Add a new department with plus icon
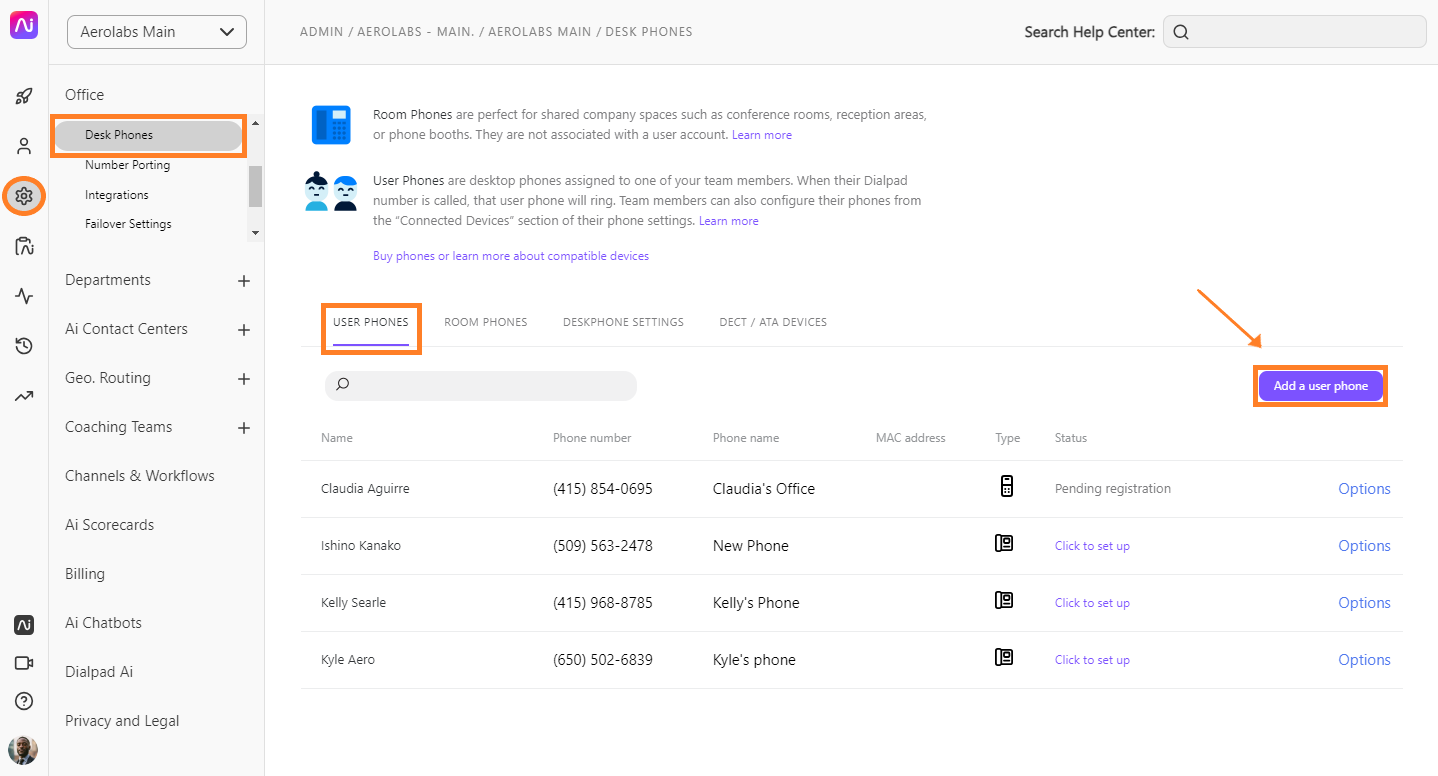Screen dimensions: 1438x776 [244, 281]
